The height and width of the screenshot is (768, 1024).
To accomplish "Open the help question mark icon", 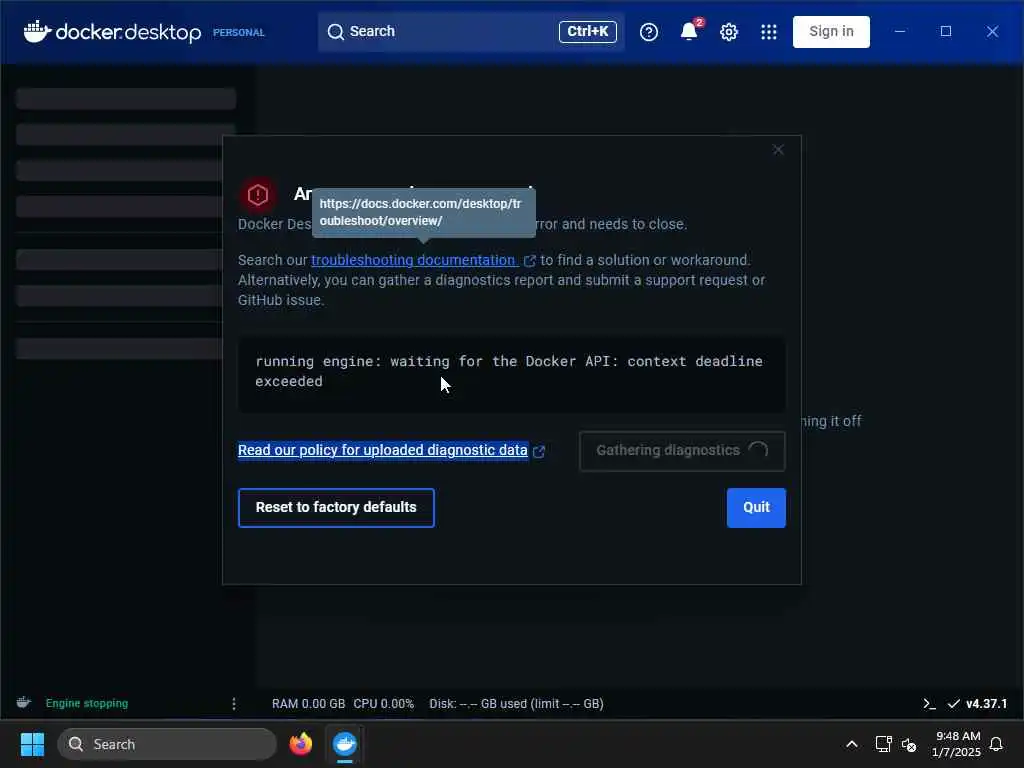I will click(648, 31).
